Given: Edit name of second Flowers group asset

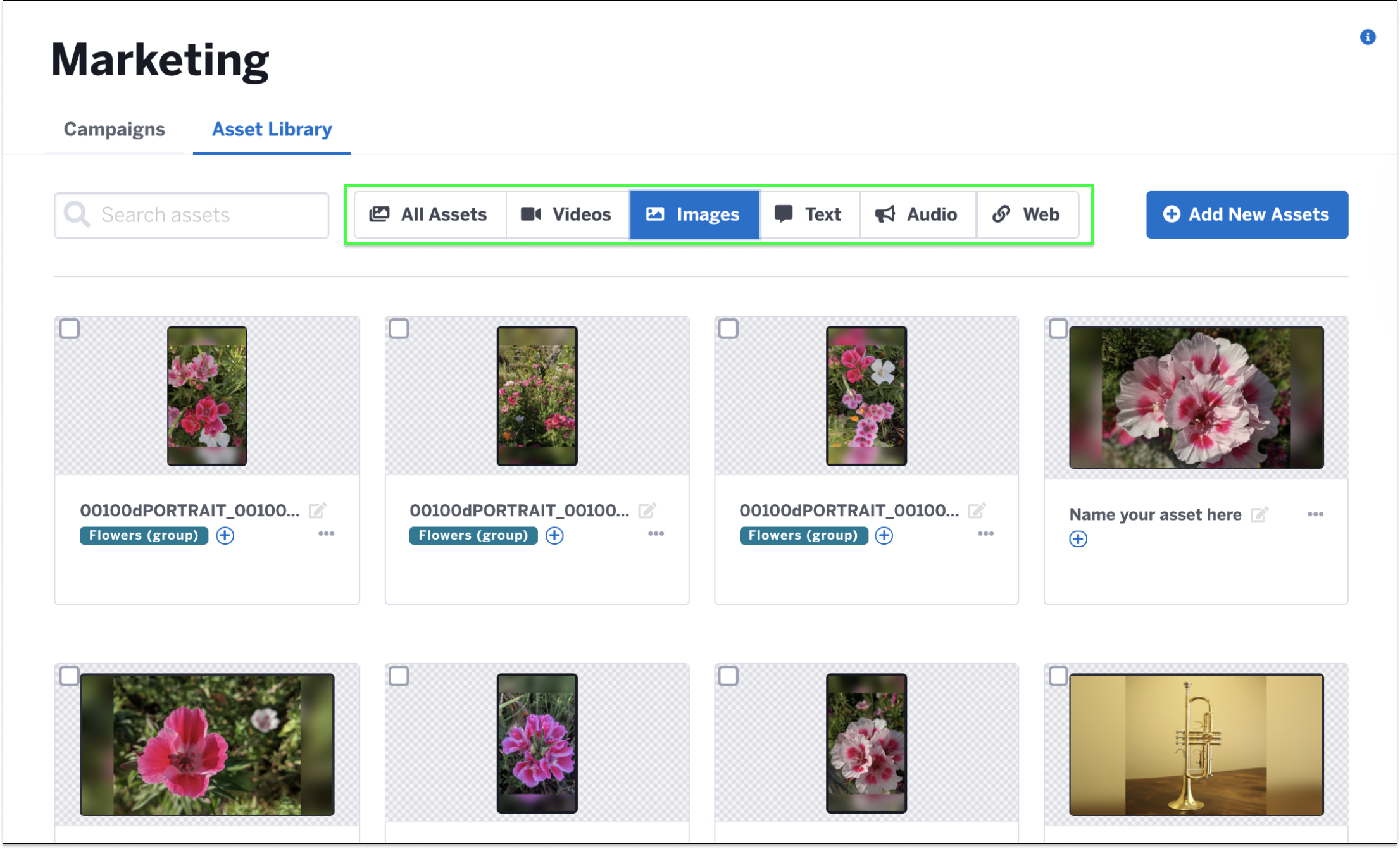Looking at the screenshot, I should tap(647, 510).
